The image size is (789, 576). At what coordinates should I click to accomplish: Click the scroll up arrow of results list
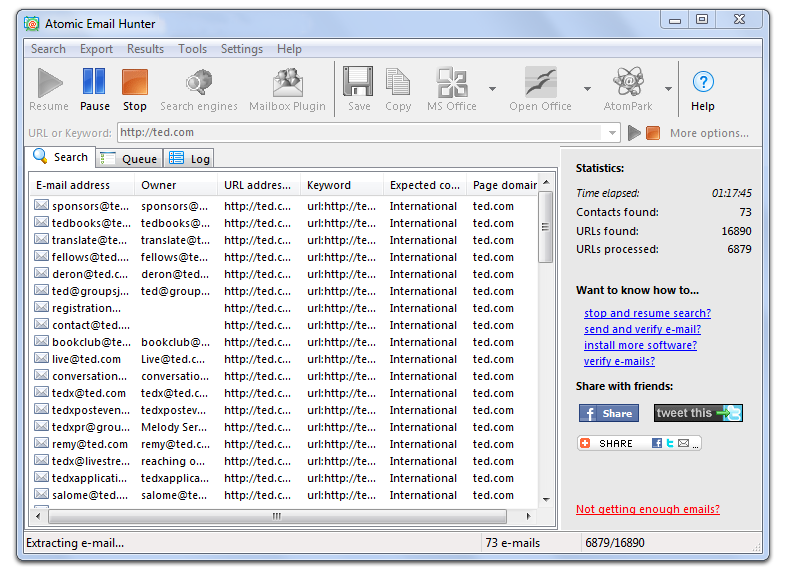click(x=546, y=183)
